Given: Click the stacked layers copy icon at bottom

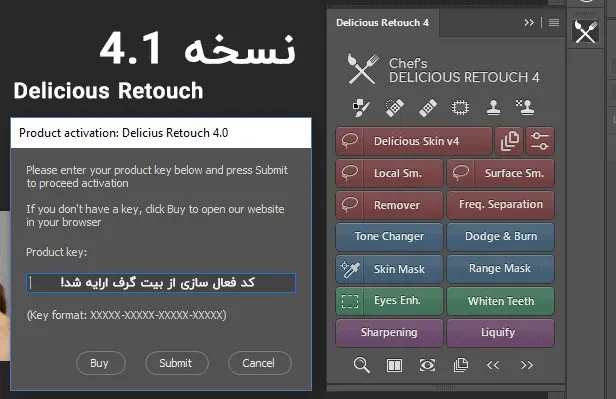Looking at the screenshot, I should pyautogui.click(x=460, y=365).
